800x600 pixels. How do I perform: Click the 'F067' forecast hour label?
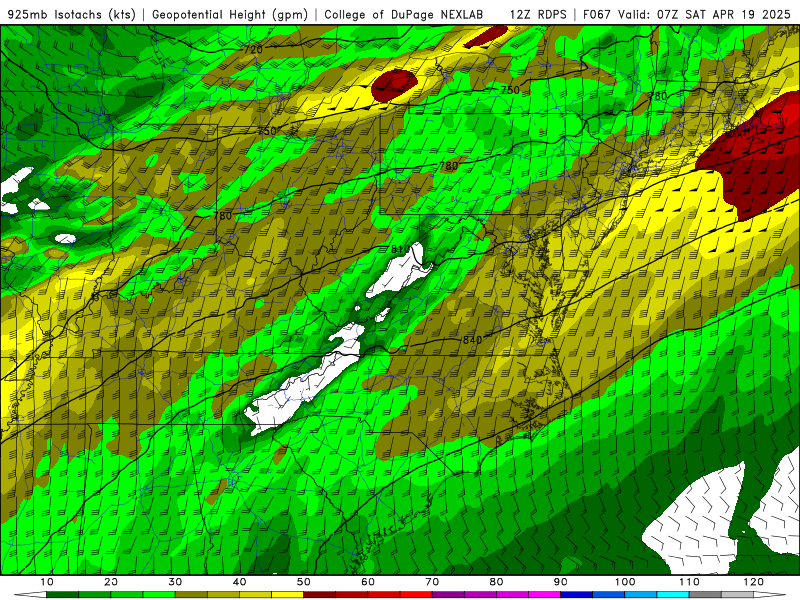[597, 15]
